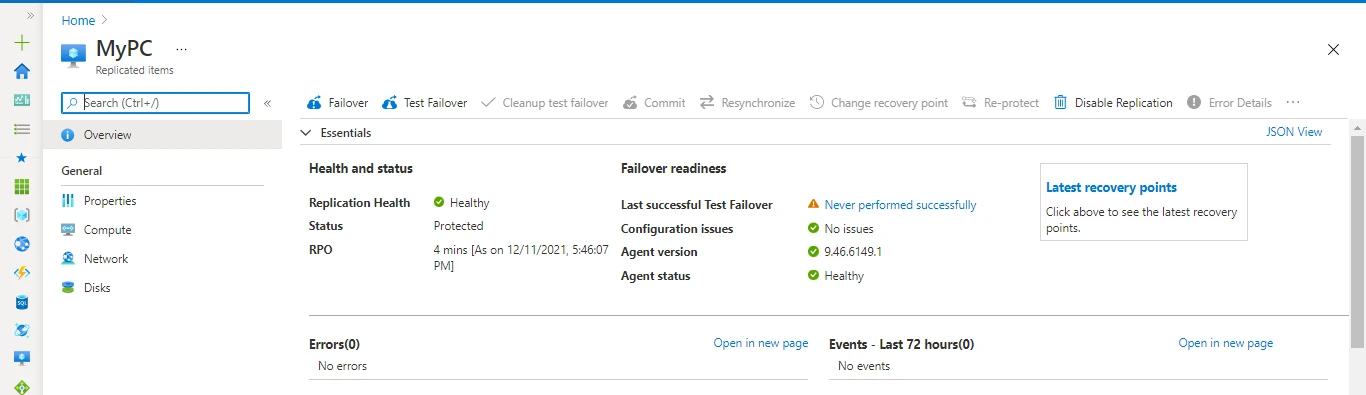
Task: Open App Services globe icon in sidebar
Action: pyautogui.click(x=22, y=244)
